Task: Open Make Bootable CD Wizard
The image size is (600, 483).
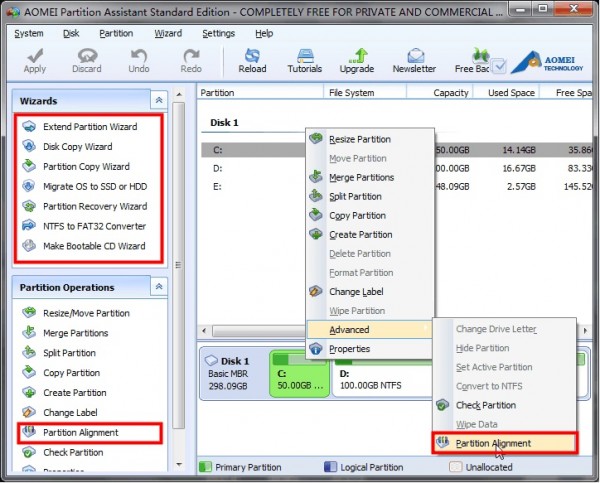Action: point(94,245)
